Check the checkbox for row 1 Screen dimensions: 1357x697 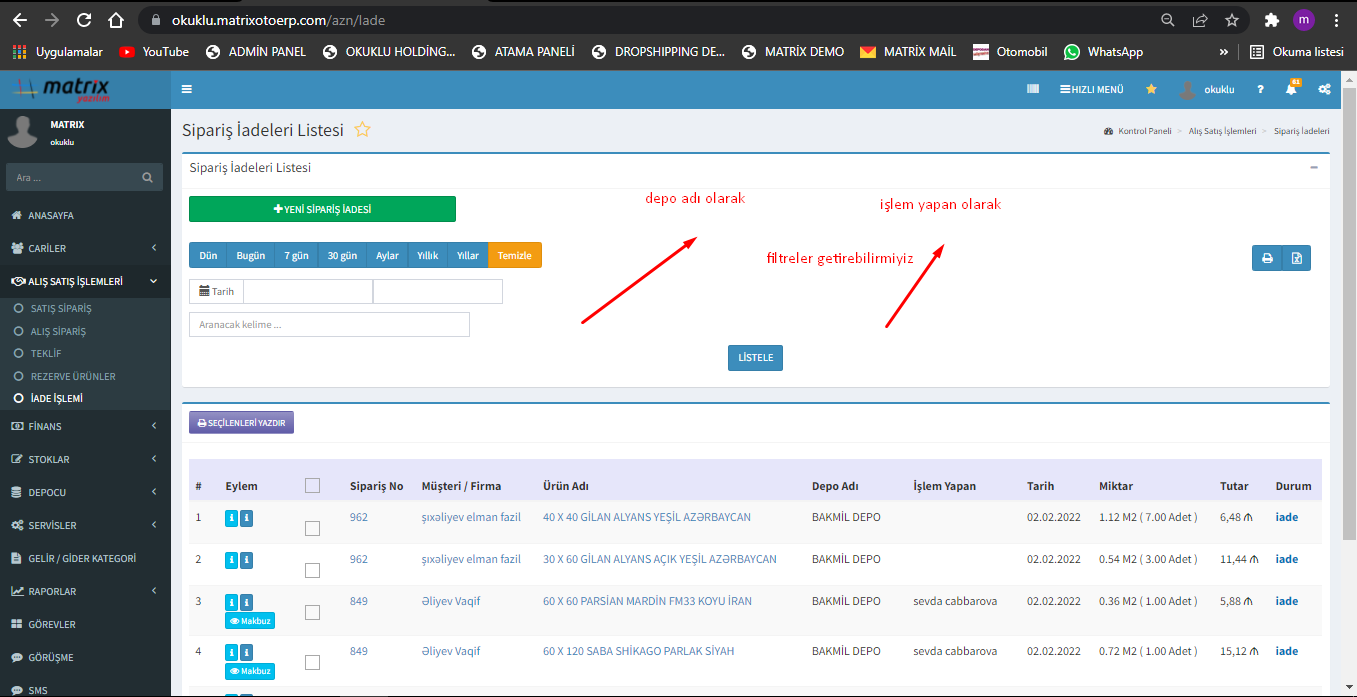(312, 528)
